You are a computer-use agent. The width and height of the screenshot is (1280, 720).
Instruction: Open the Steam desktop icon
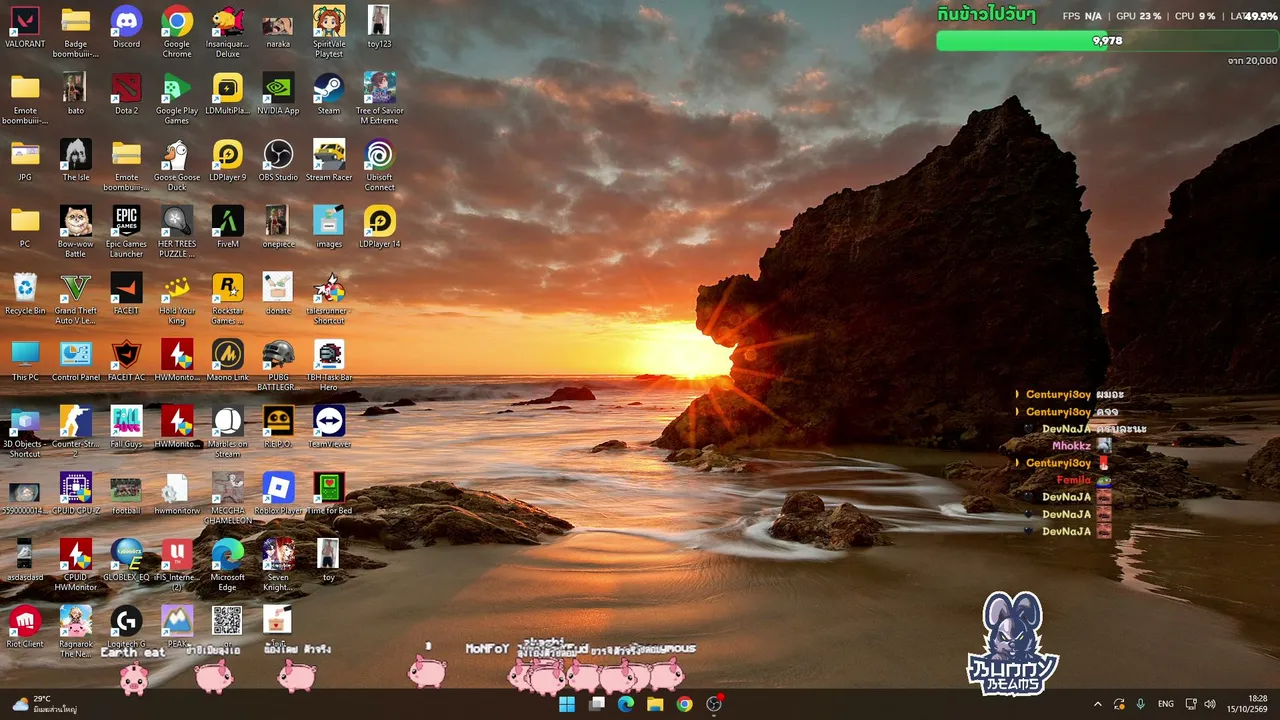329,94
